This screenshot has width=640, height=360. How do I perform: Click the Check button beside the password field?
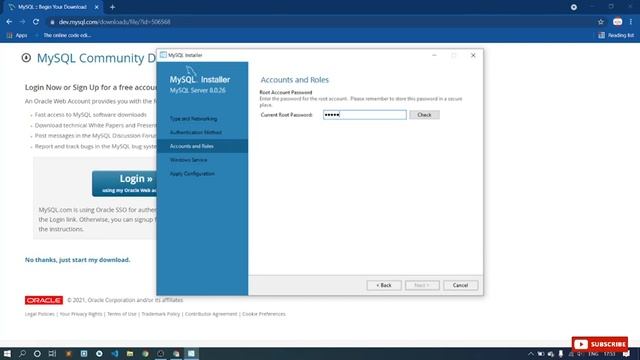point(424,115)
